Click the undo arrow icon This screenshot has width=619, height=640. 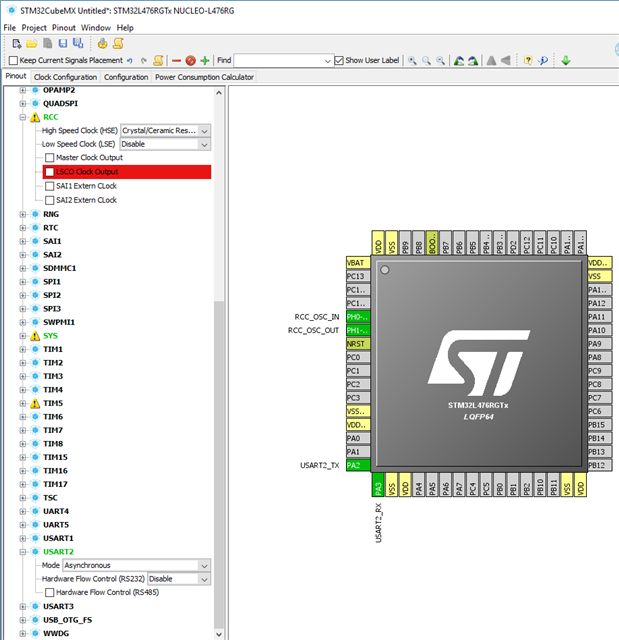click(130, 60)
